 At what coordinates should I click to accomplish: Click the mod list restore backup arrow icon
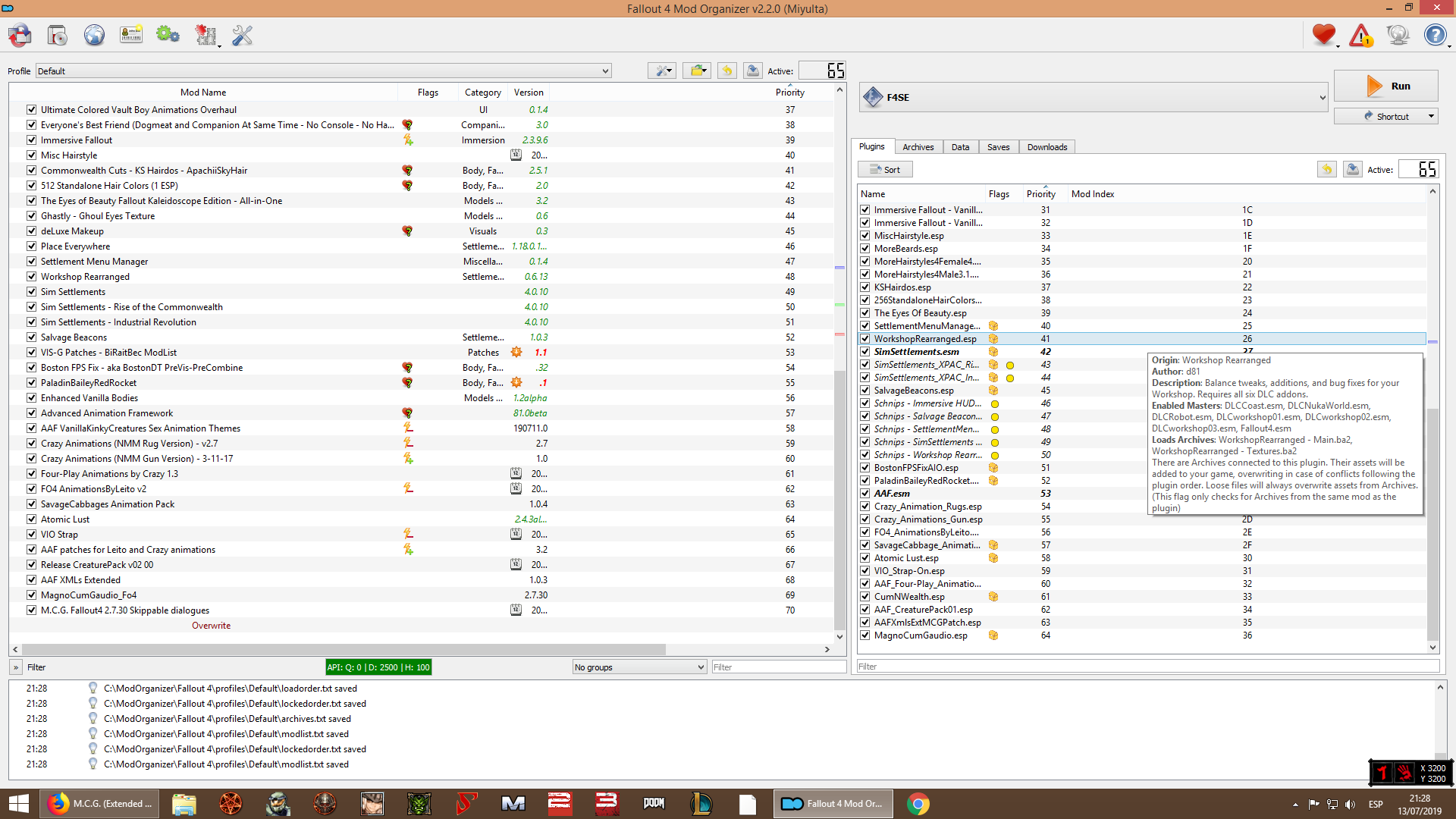click(x=726, y=71)
